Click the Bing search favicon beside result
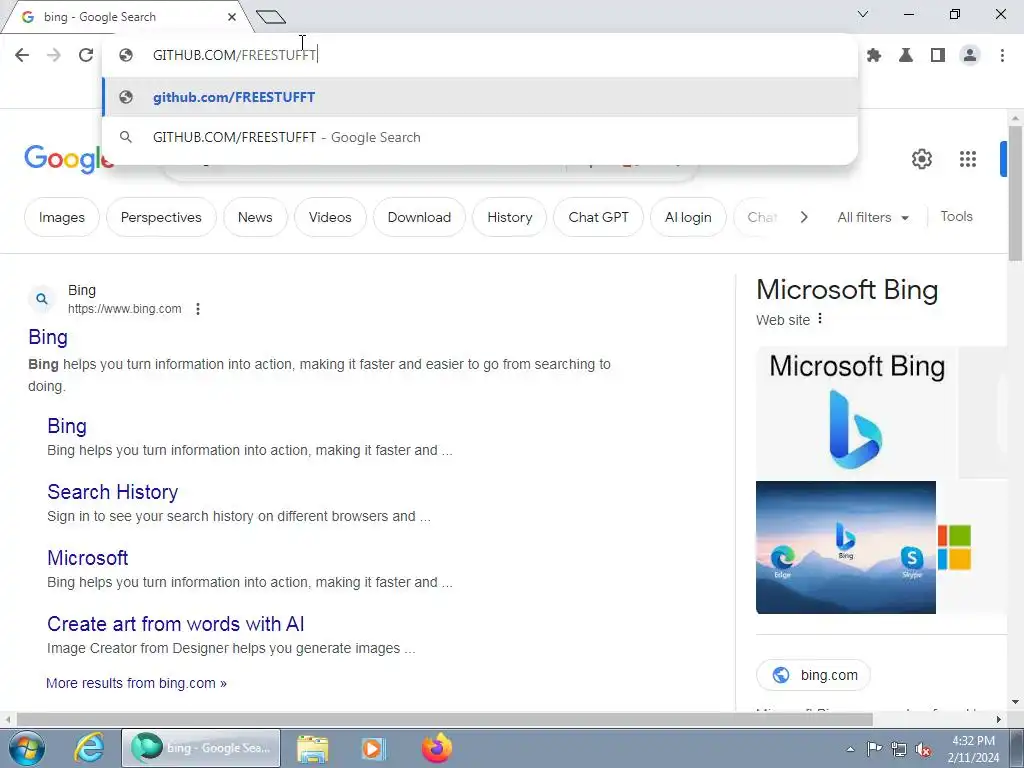The width and height of the screenshot is (1024, 768). (x=42, y=299)
